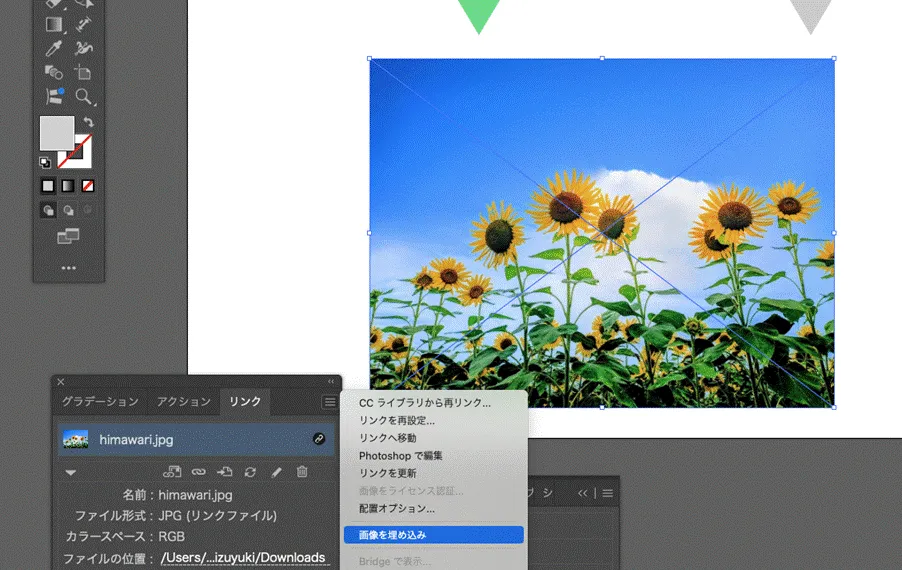Expand the Edit Toolbar three dots
The width and height of the screenshot is (902, 570).
pyautogui.click(x=68, y=268)
